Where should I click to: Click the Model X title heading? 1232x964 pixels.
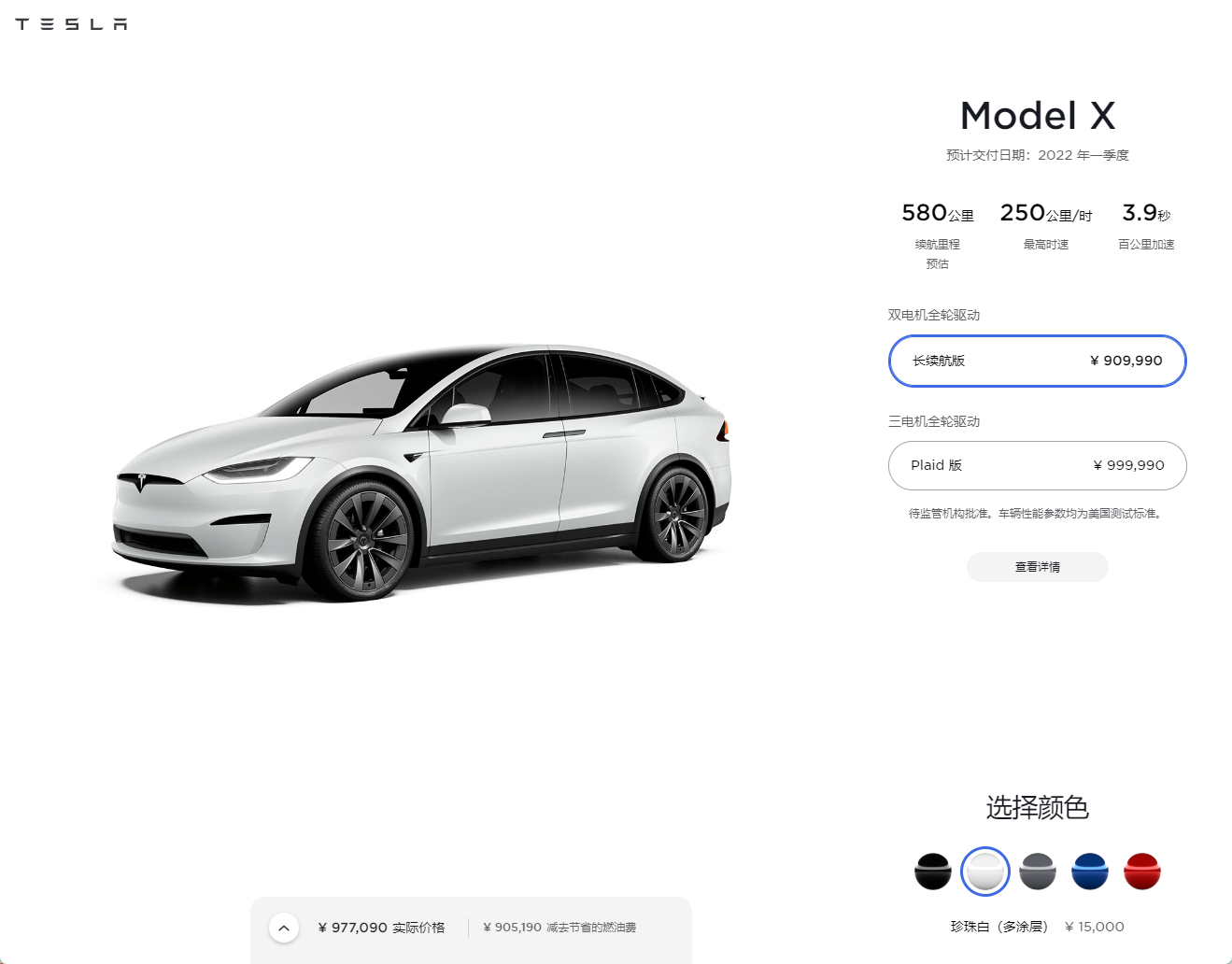point(1038,116)
